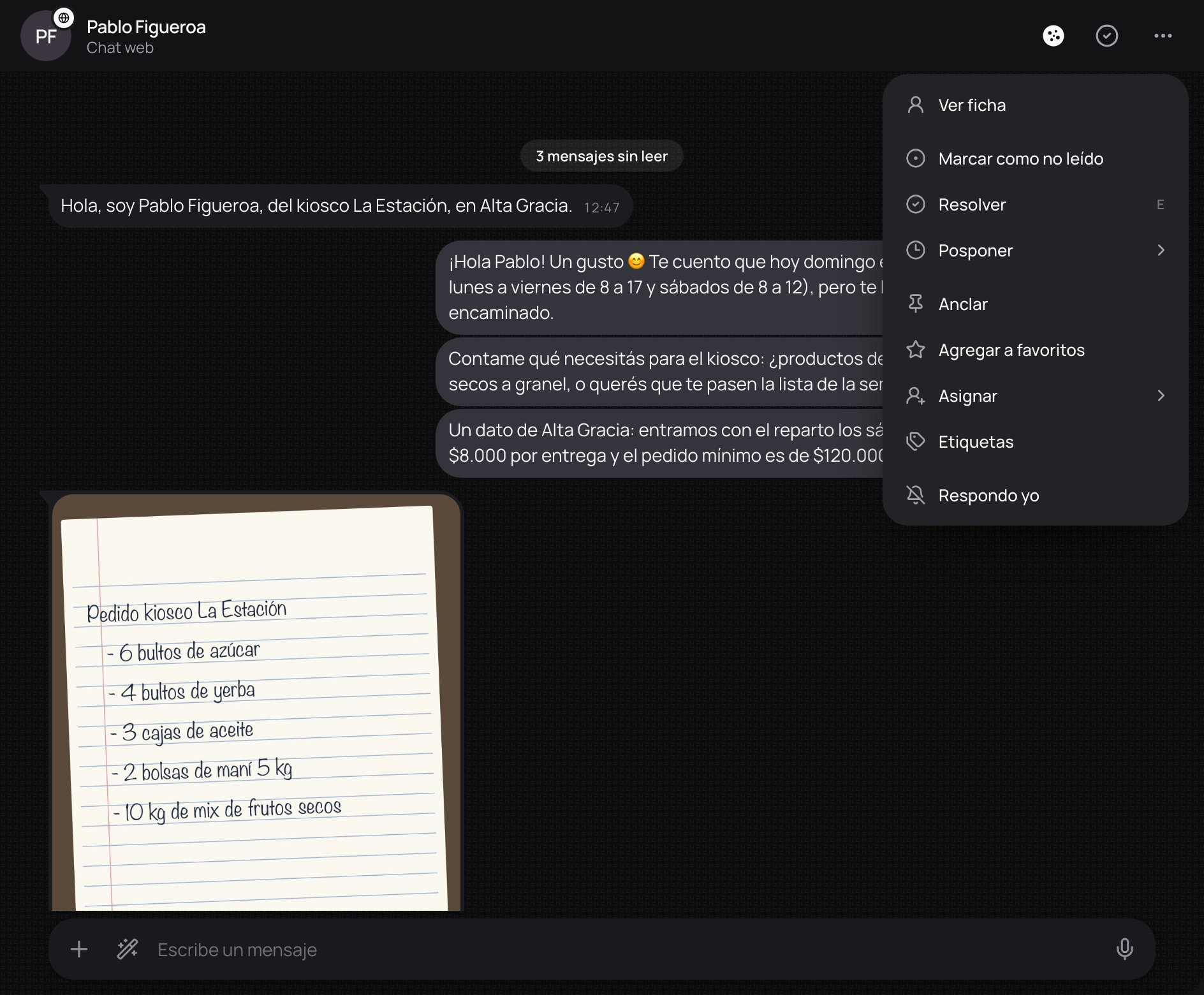Select Ver ficha menu entry
This screenshot has width=1204, height=995.
pyautogui.click(x=1035, y=105)
